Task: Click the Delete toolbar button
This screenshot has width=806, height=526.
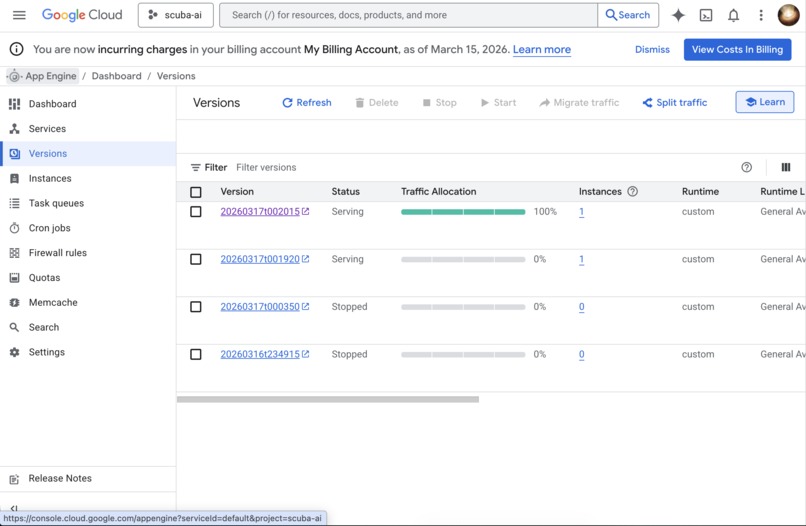Action: (x=377, y=102)
